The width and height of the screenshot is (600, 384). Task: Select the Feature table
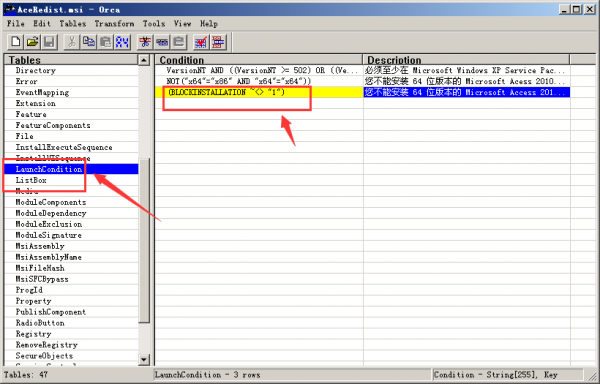pyautogui.click(x=31, y=114)
